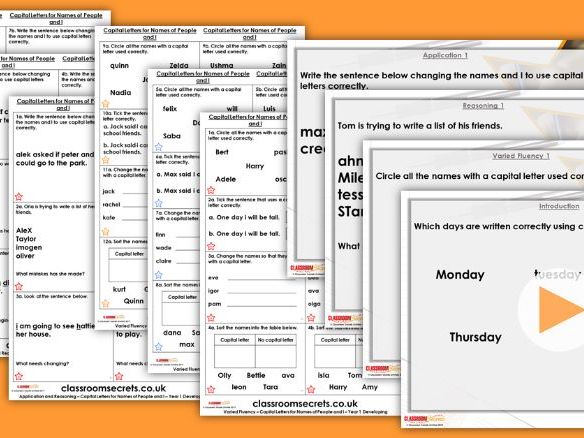Select the lowercase word 'tuesday' on the slide

tap(558, 275)
